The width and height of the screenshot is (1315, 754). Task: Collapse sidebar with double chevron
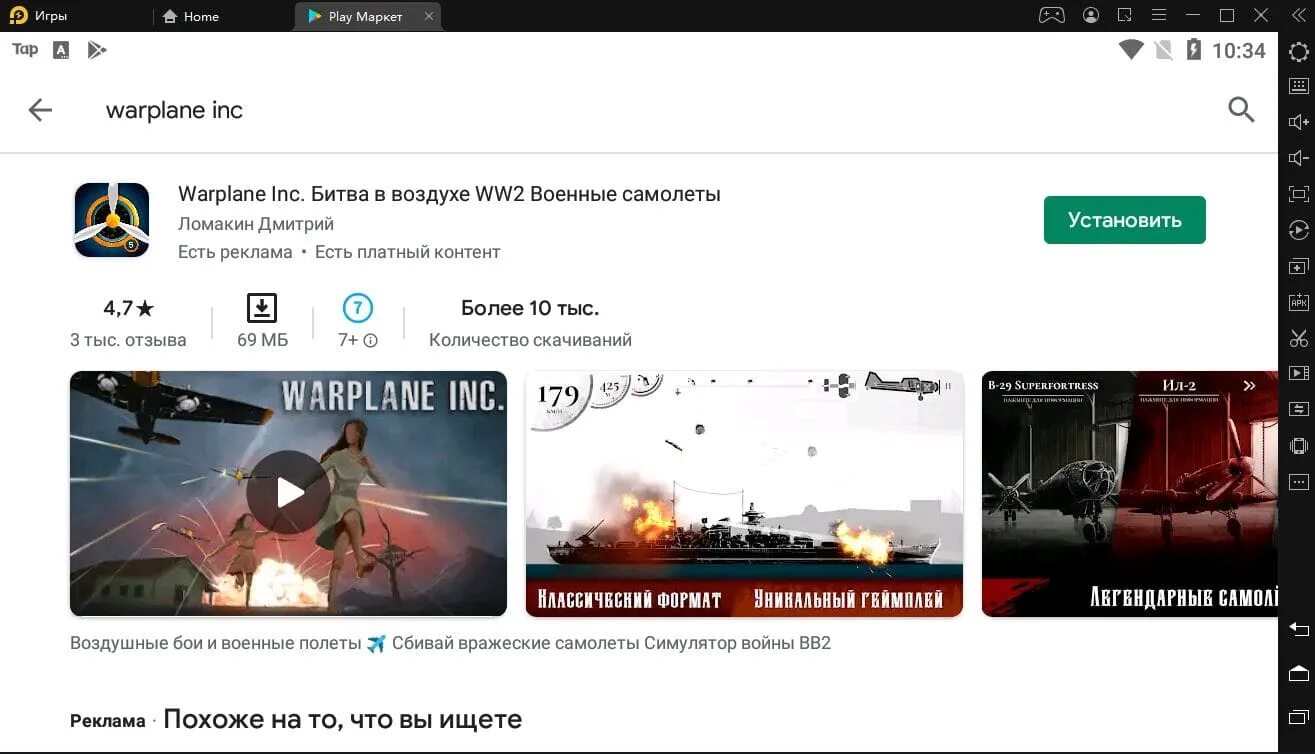click(x=1297, y=15)
